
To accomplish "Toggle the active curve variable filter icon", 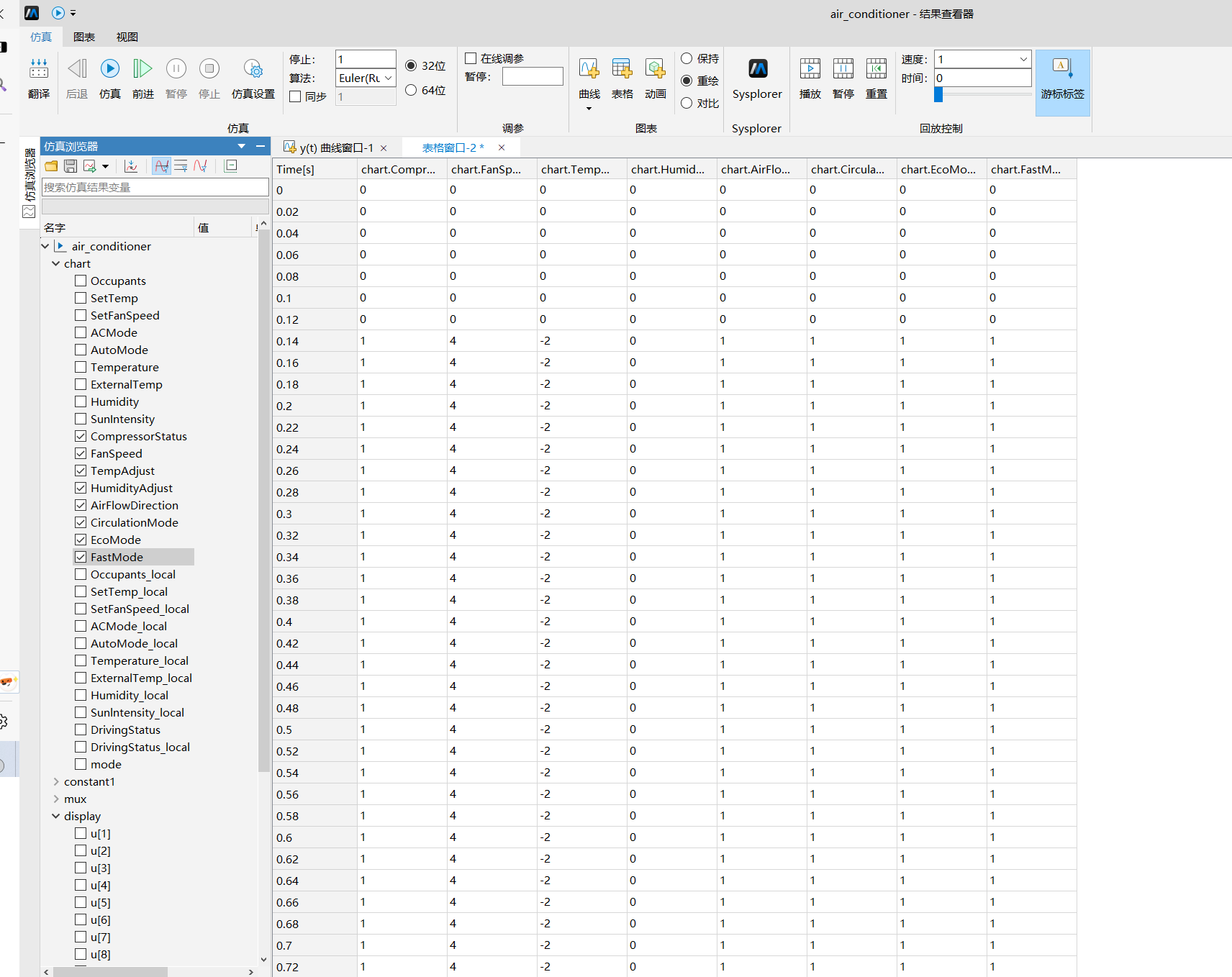I will coord(162,166).
